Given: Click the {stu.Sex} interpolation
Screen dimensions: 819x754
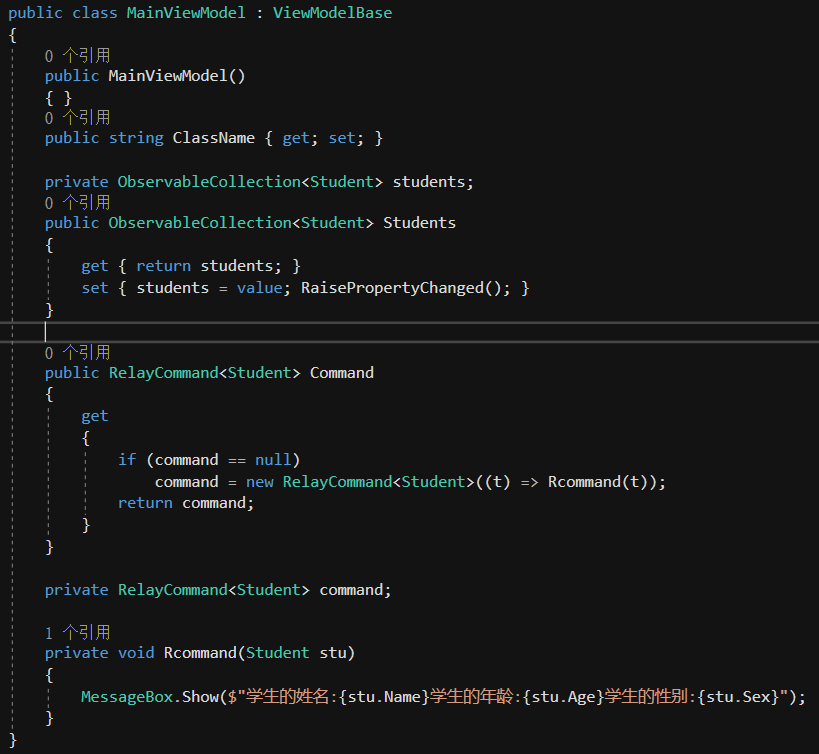Looking at the screenshot, I should [738, 697].
